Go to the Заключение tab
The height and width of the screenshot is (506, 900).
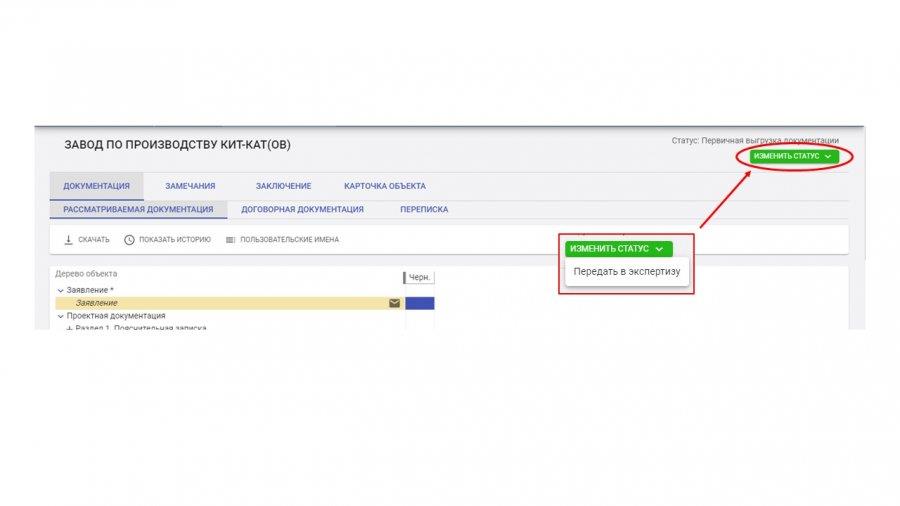[x=283, y=186]
